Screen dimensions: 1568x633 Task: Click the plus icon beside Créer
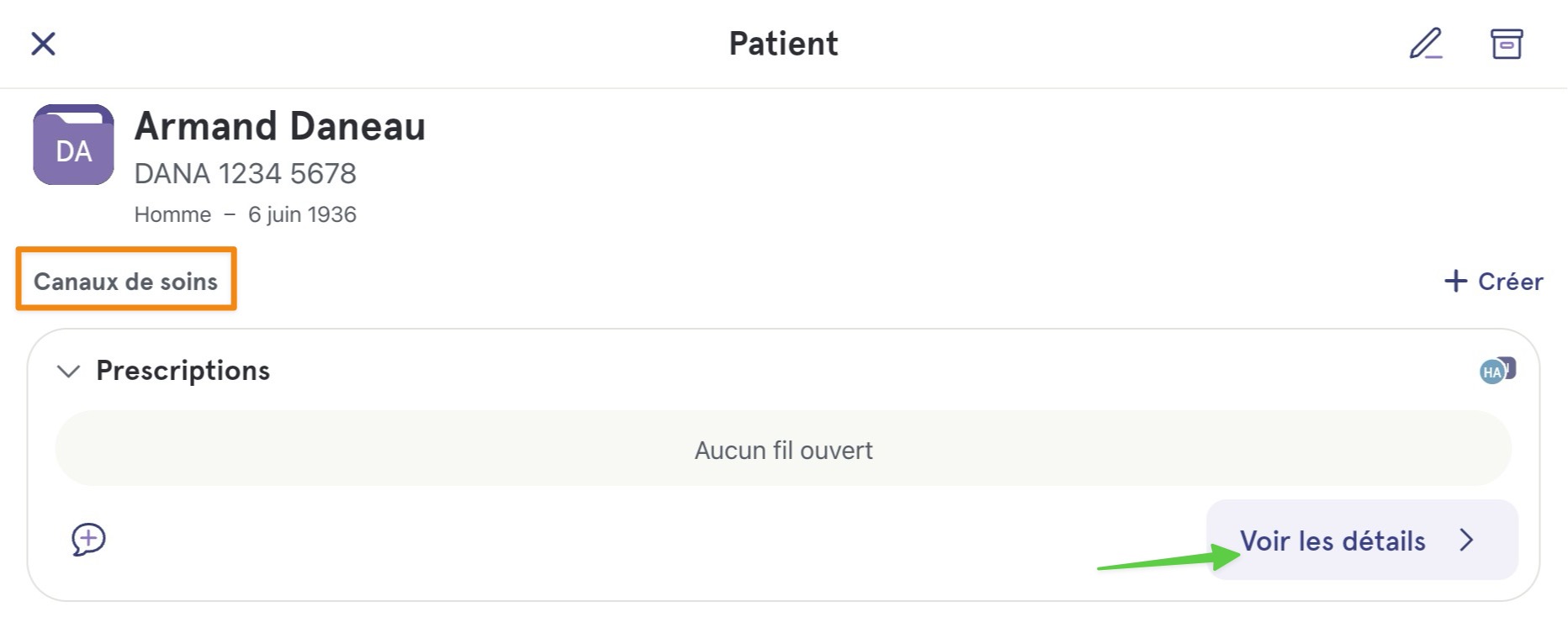pyautogui.click(x=1456, y=281)
